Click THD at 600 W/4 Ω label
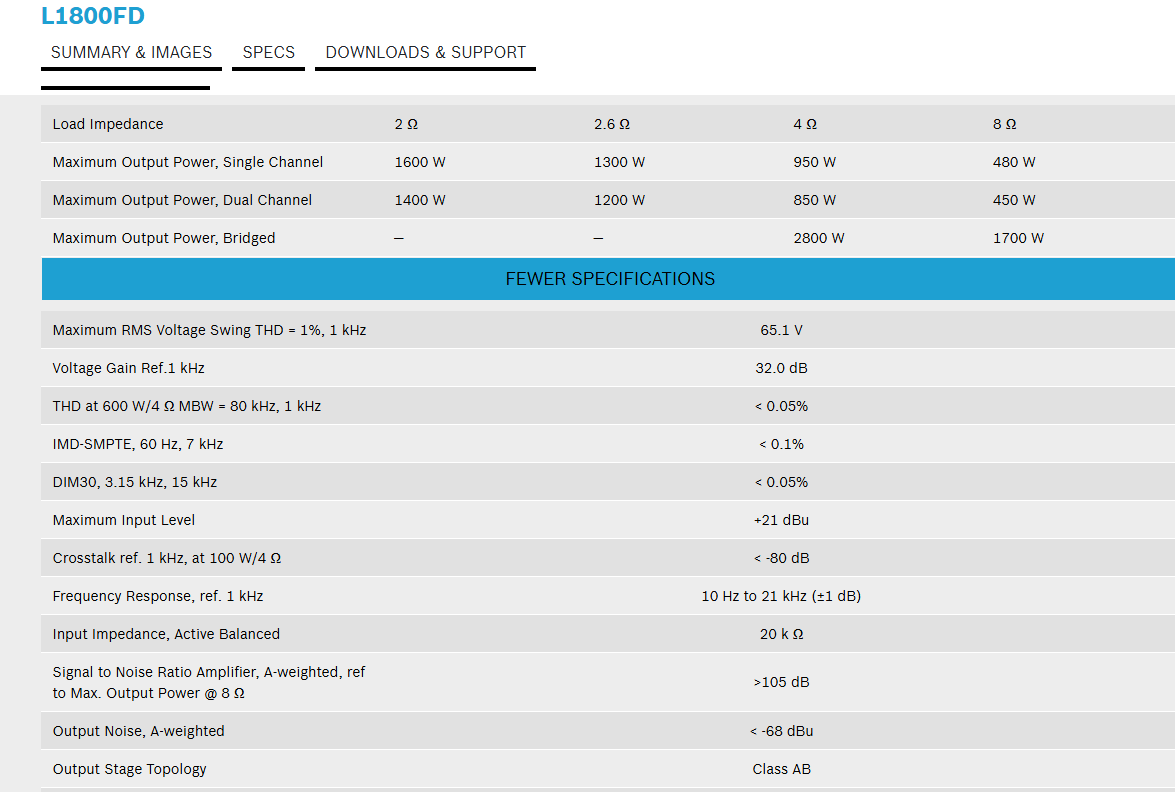The image size is (1175, 792). coord(187,406)
